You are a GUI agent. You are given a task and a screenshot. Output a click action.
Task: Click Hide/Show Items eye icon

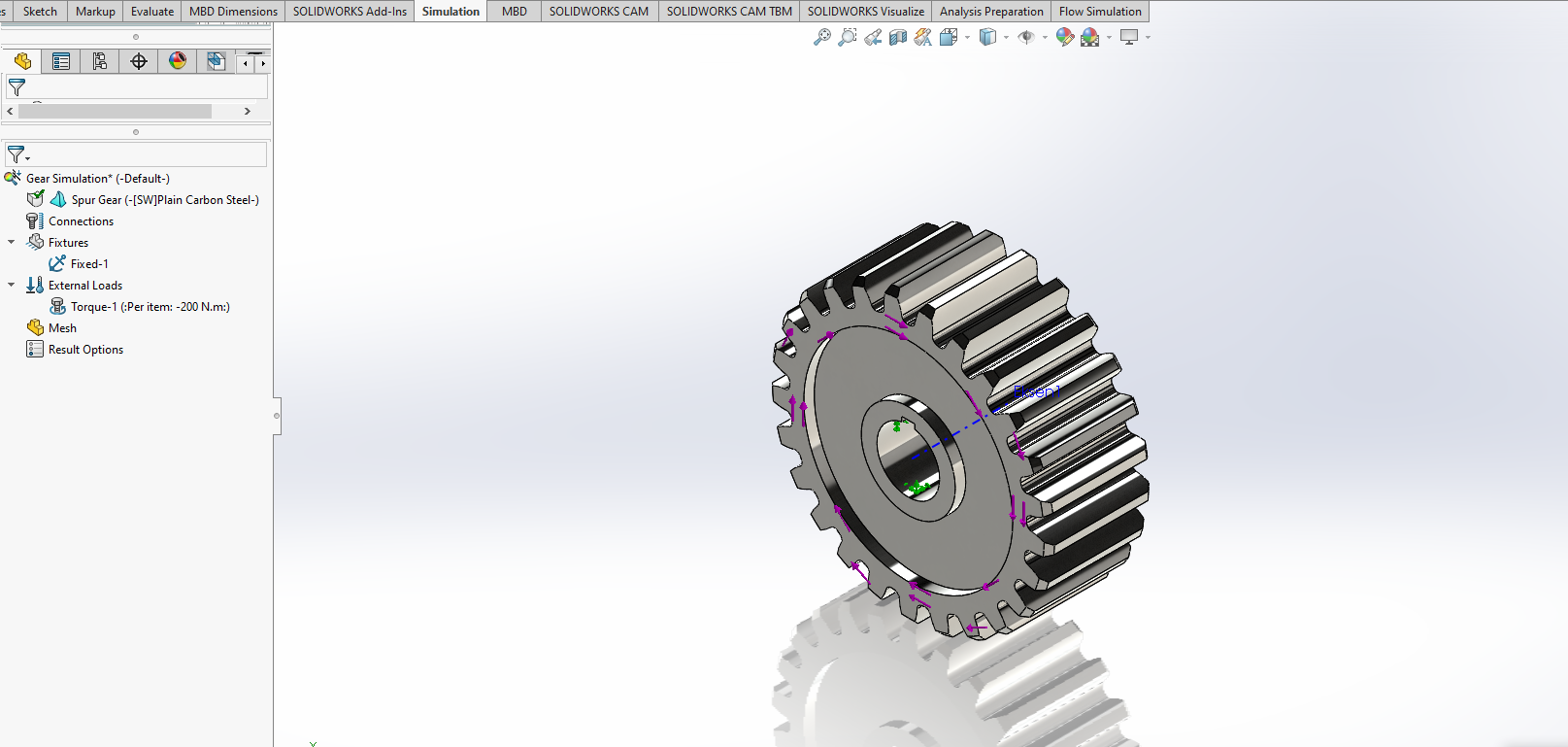pyautogui.click(x=1026, y=37)
